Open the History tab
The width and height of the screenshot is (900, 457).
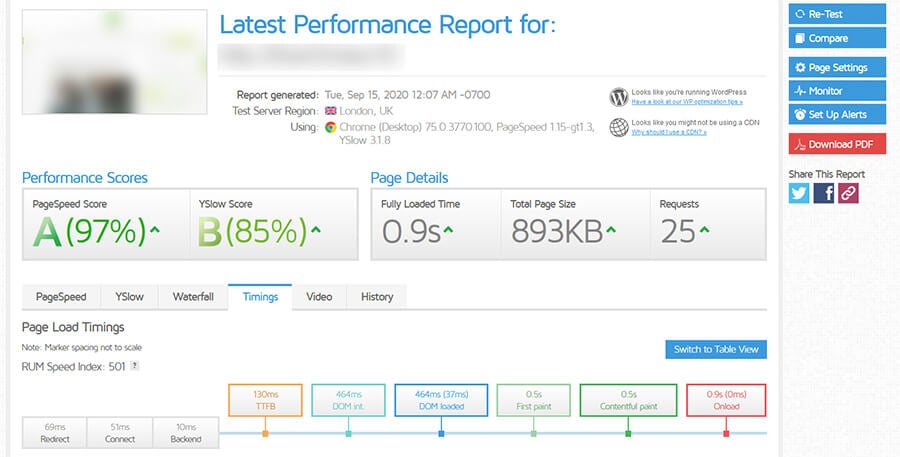(x=377, y=297)
